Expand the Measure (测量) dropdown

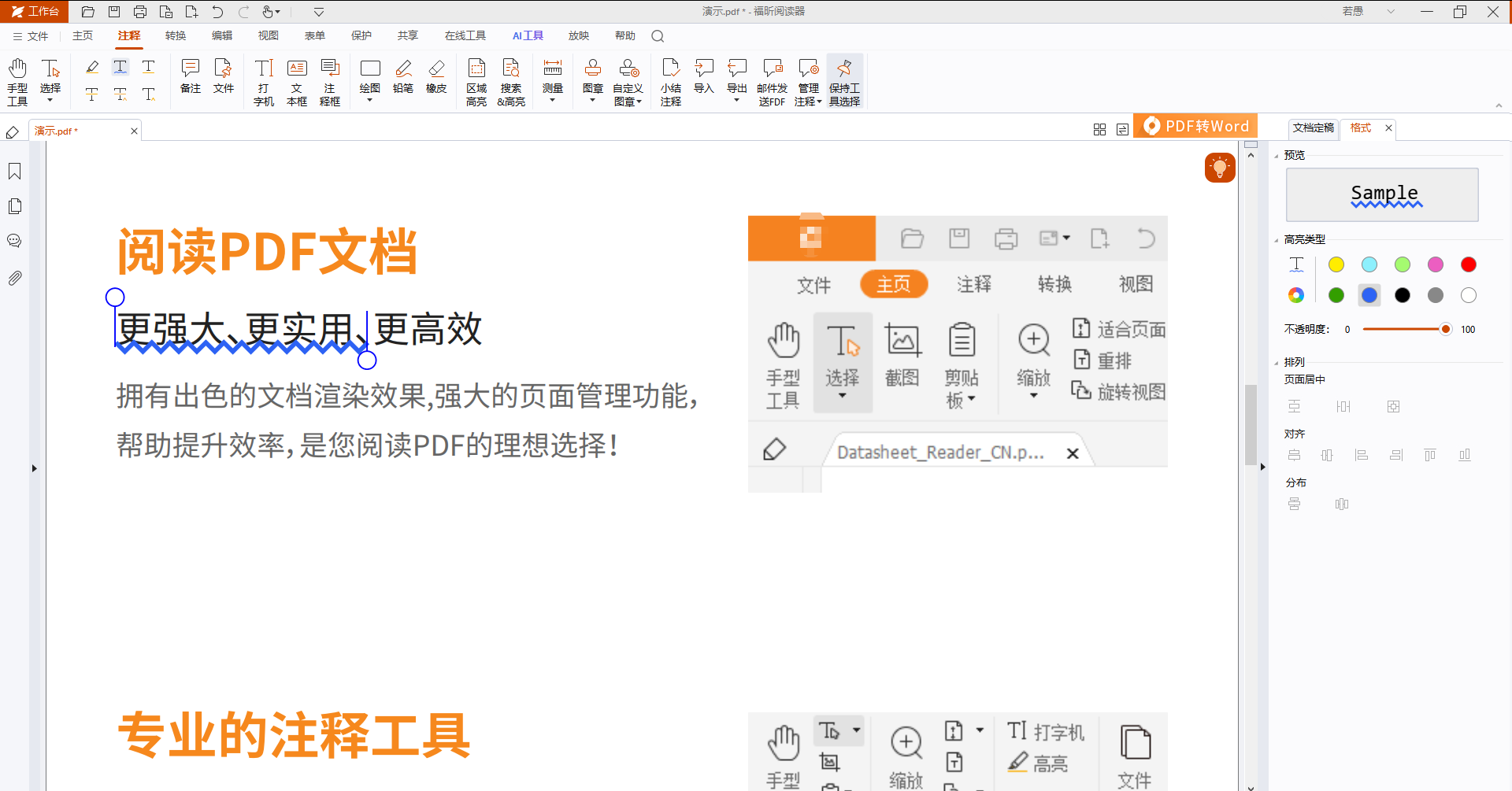(553, 81)
